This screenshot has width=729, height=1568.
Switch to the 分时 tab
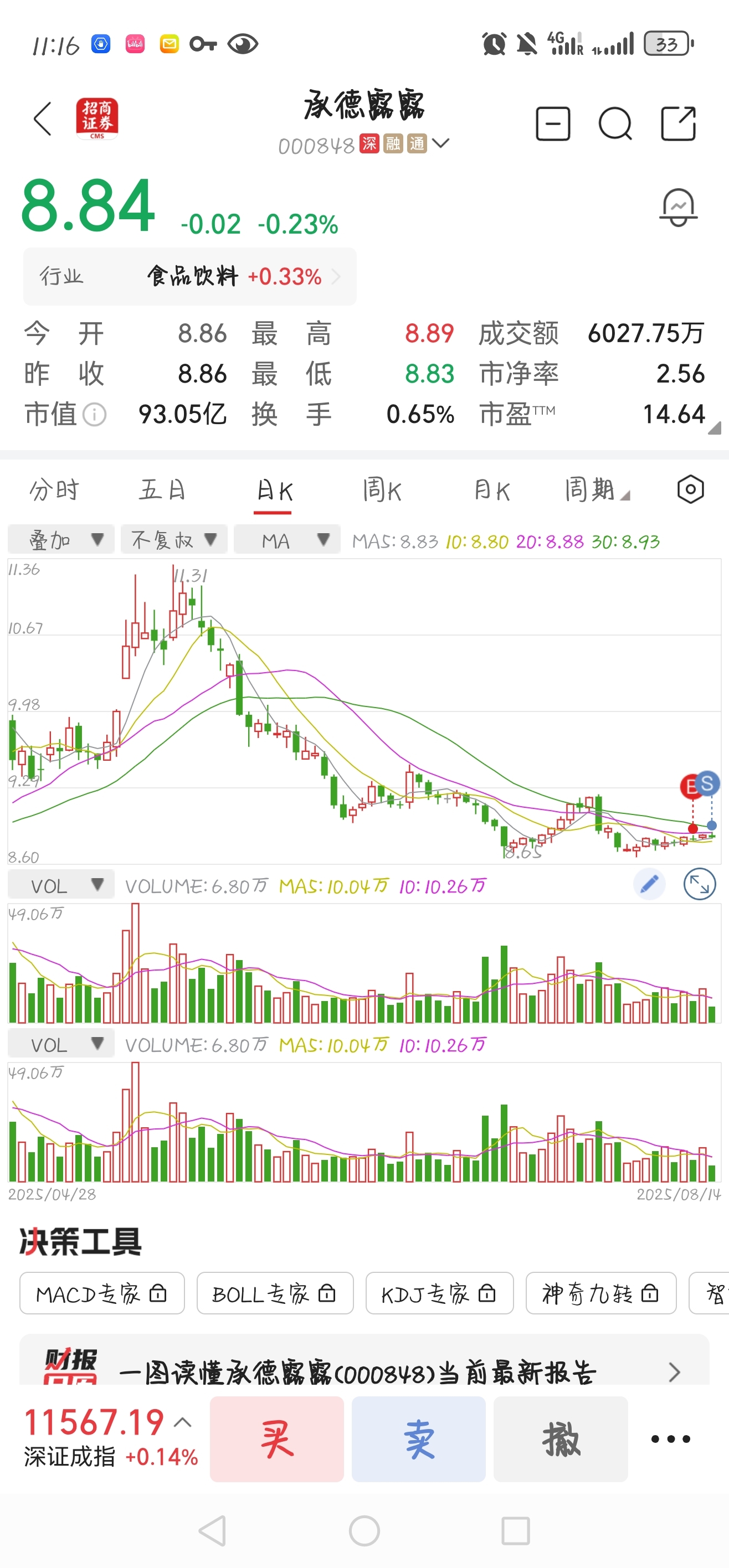(54, 489)
